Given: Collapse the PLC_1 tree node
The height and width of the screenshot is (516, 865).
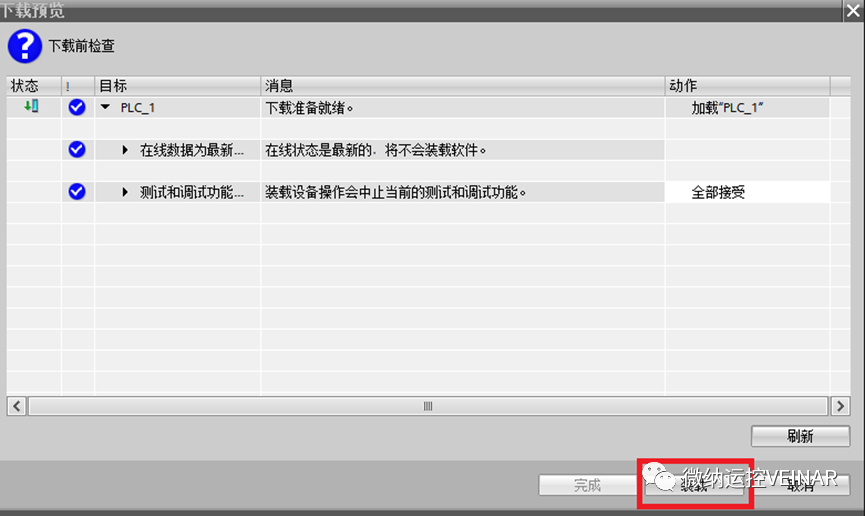Looking at the screenshot, I should 105,108.
